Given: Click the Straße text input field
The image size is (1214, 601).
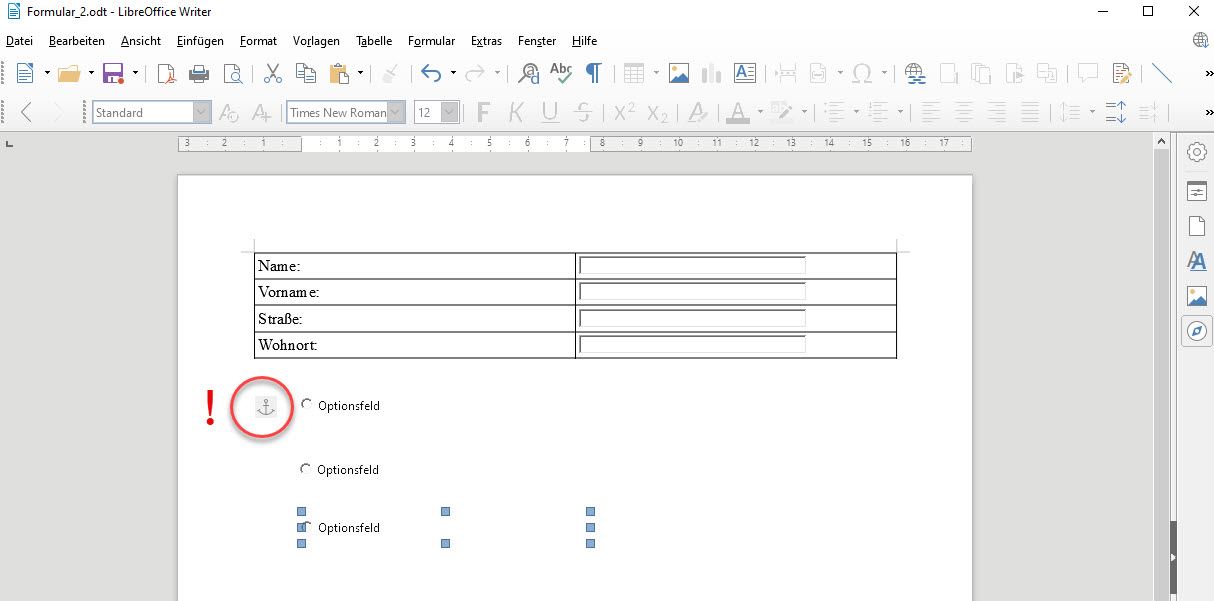Looking at the screenshot, I should pyautogui.click(x=692, y=318).
